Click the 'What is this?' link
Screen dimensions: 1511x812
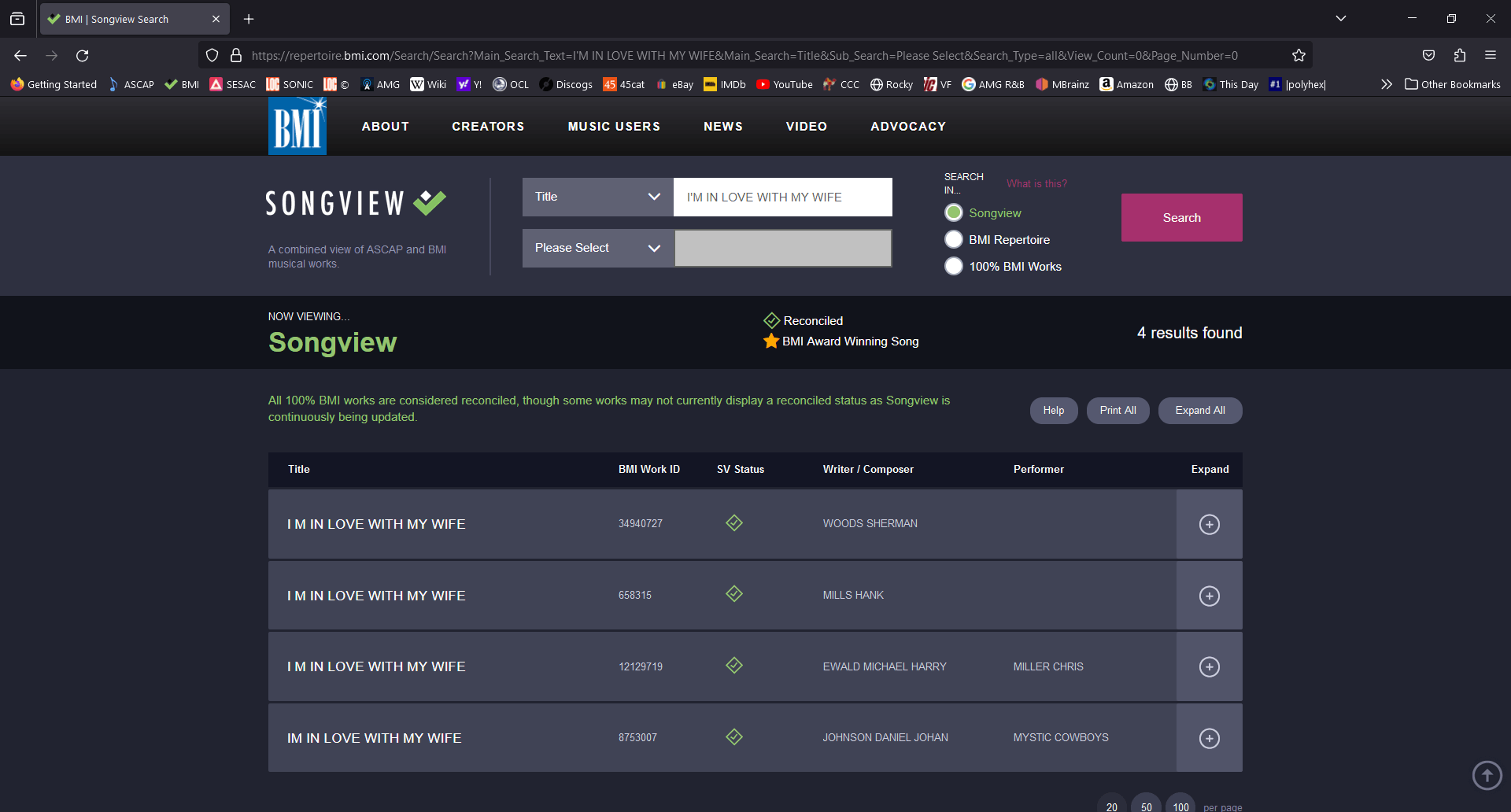[1037, 183]
